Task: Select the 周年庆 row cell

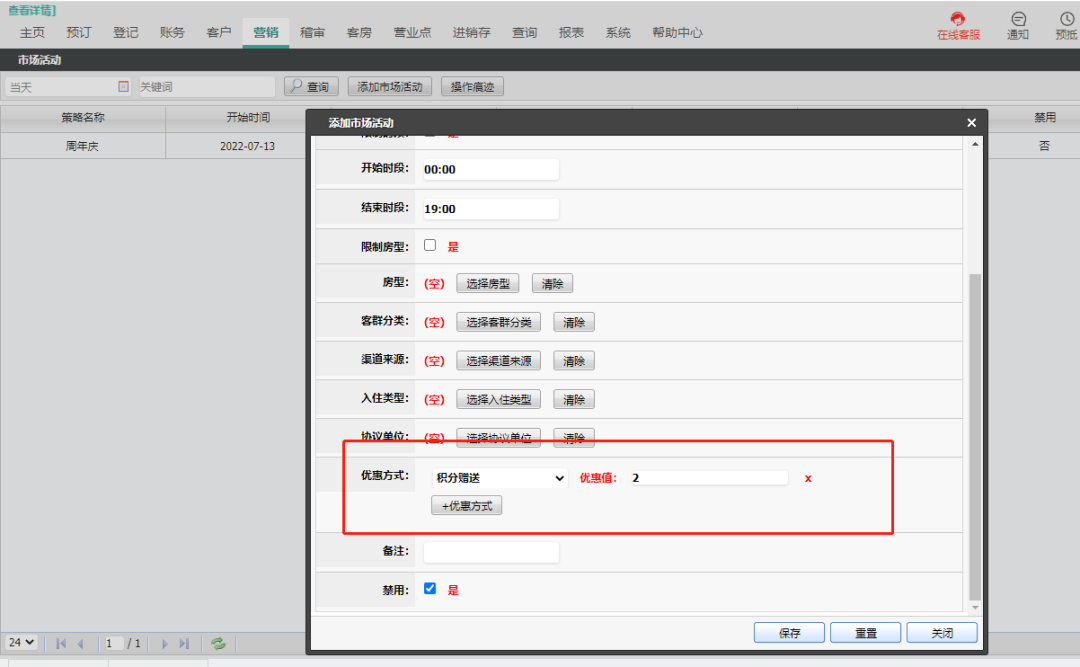Action: pos(83,146)
